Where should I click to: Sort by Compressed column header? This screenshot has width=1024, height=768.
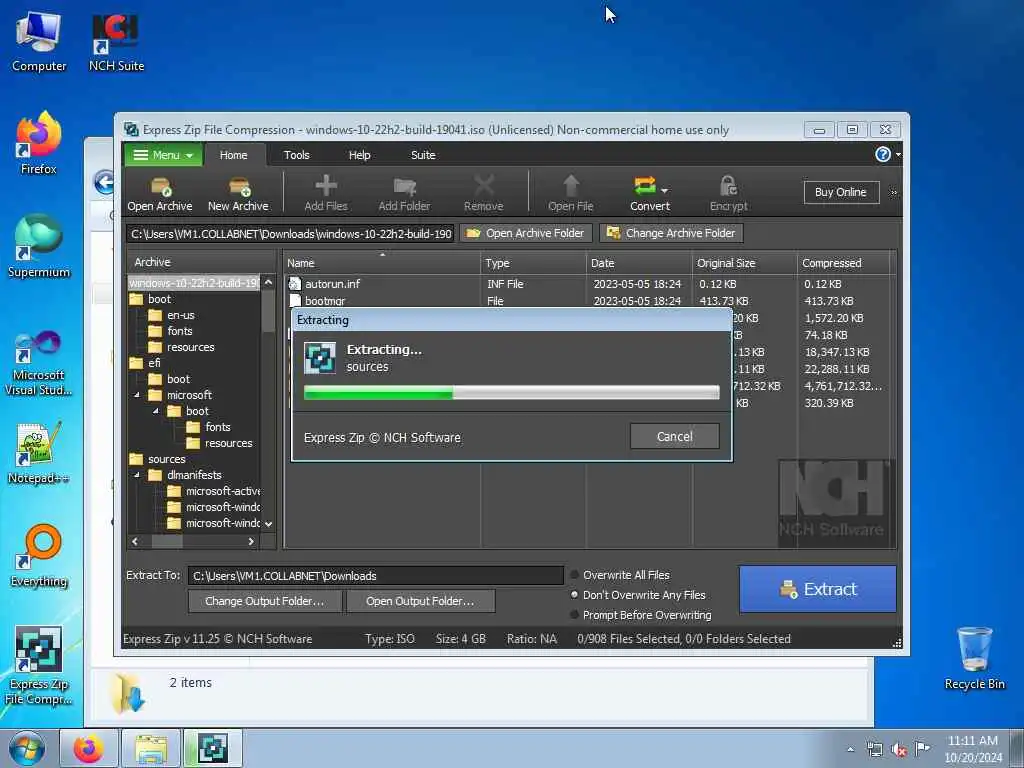point(843,263)
